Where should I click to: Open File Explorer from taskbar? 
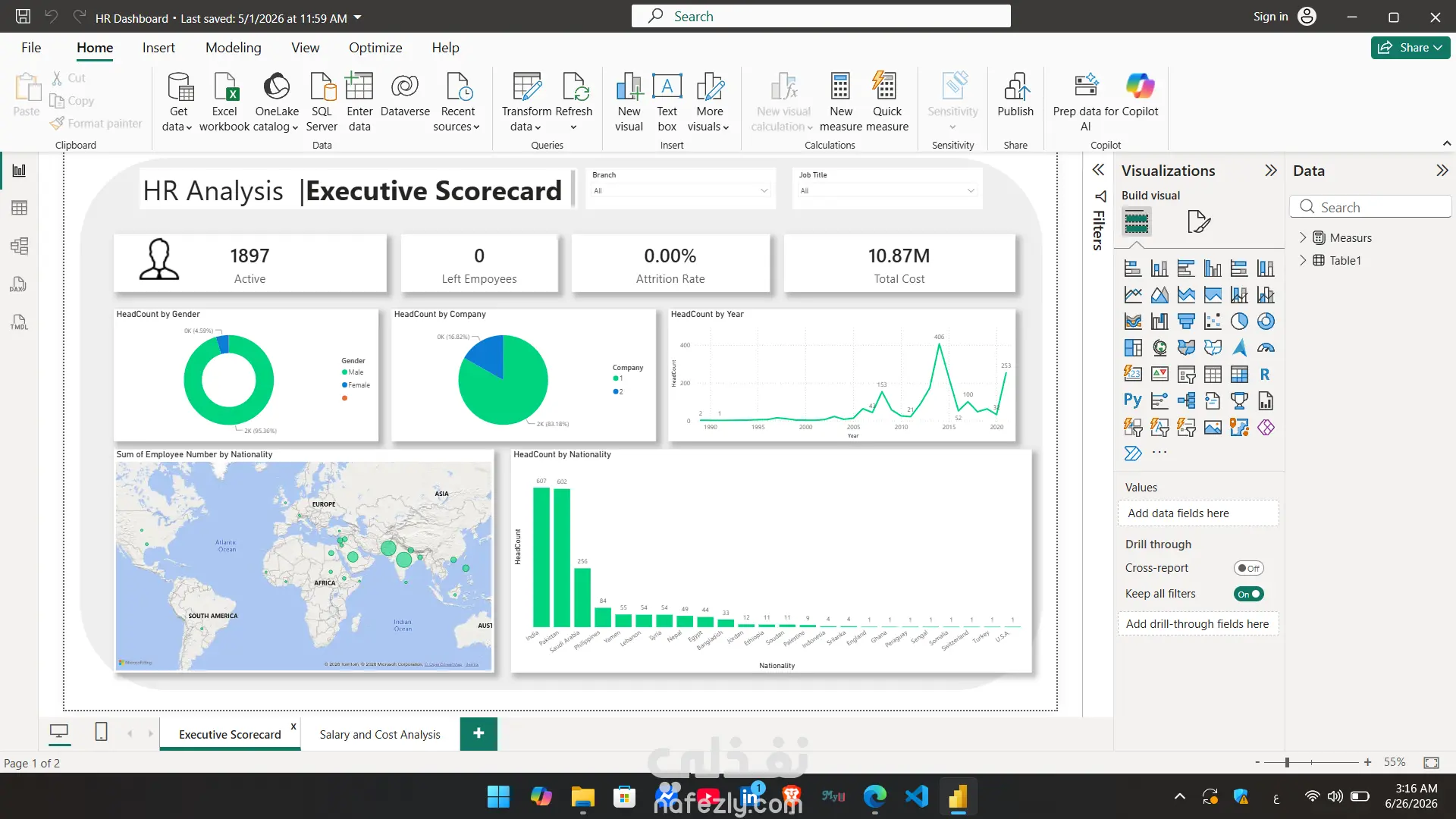pos(582,796)
